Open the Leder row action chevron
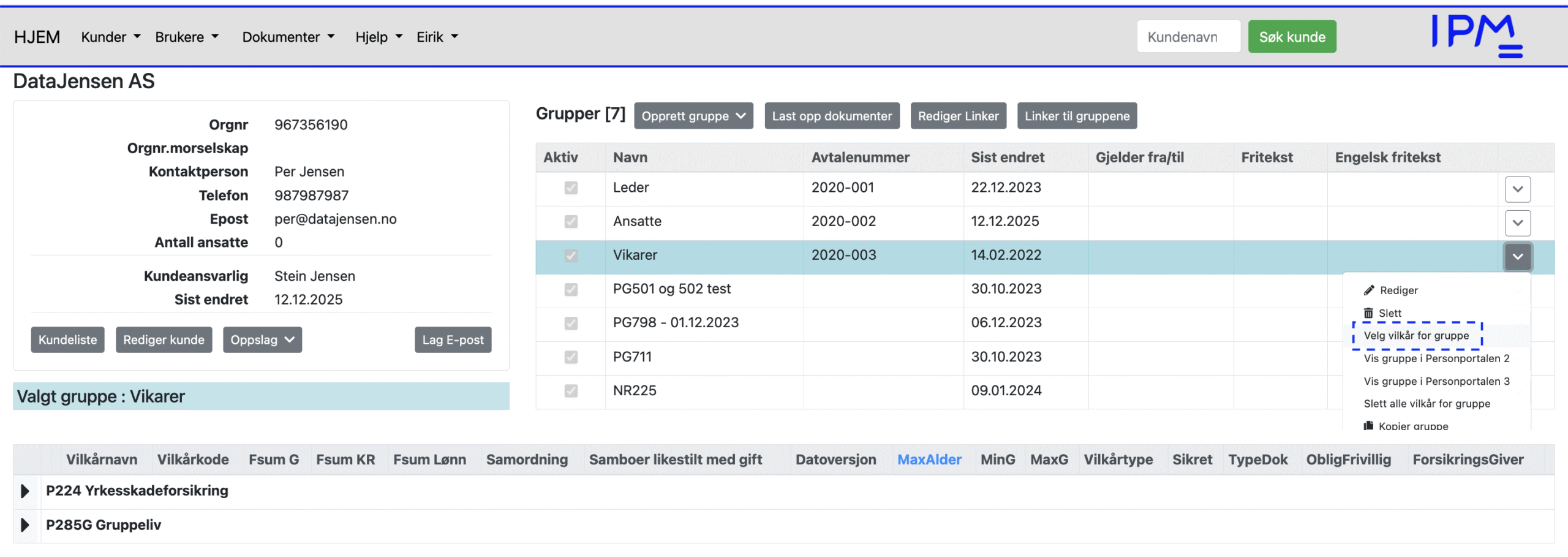1568x557 pixels. click(x=1517, y=189)
